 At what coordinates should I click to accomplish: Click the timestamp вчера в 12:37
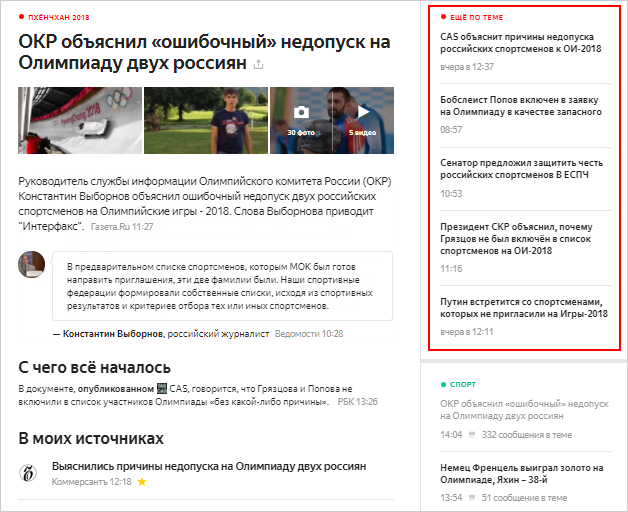coord(467,67)
